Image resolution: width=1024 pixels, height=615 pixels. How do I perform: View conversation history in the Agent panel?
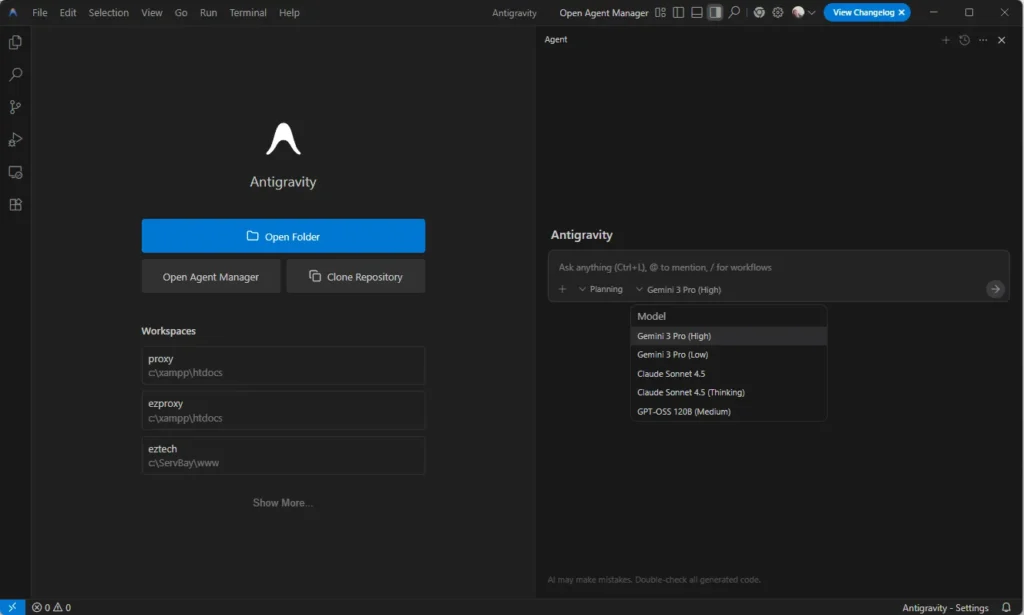pyautogui.click(x=962, y=40)
